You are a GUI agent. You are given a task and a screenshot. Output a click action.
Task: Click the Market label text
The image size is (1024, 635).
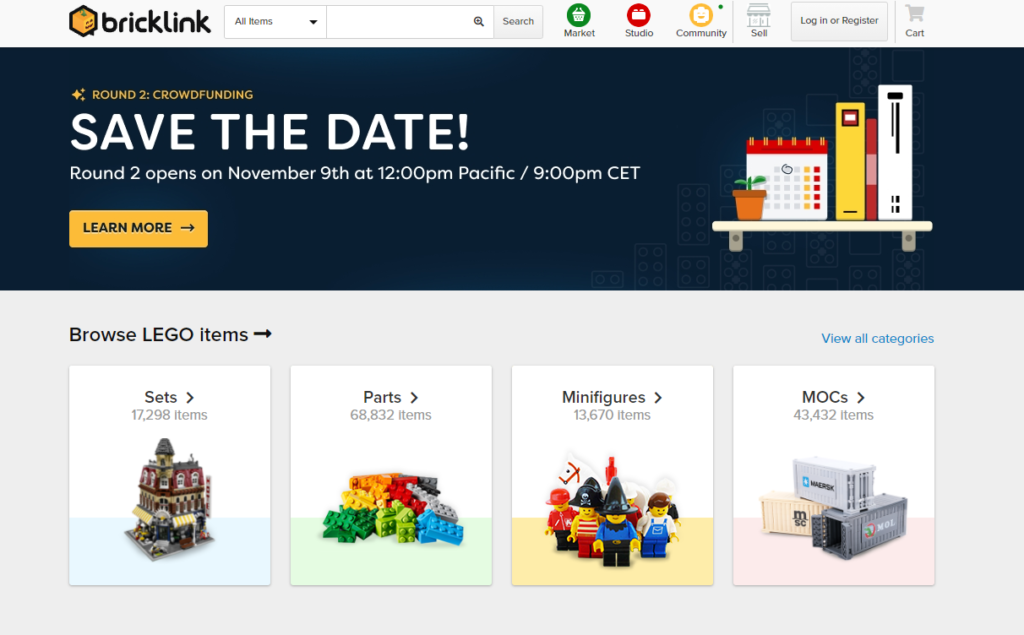579,33
